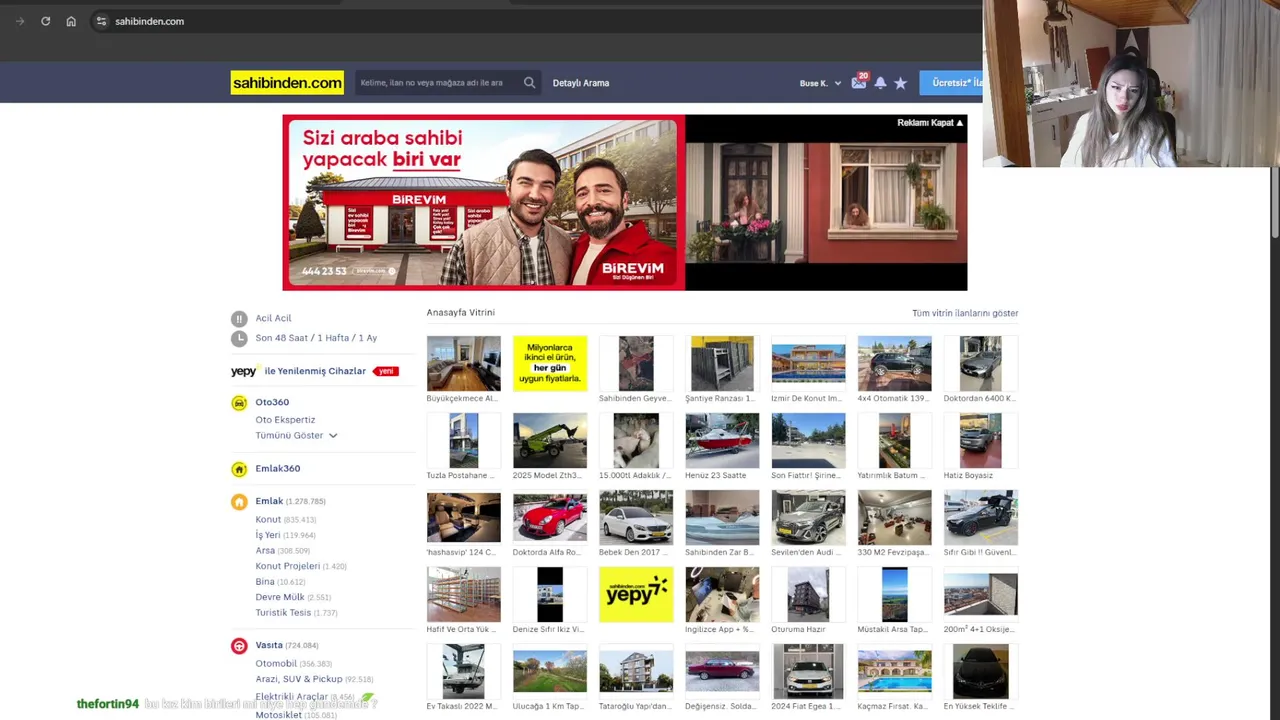The image size is (1280, 720).
Task: Open 4x4 Otomatik listing thumbnail
Action: coord(894,363)
